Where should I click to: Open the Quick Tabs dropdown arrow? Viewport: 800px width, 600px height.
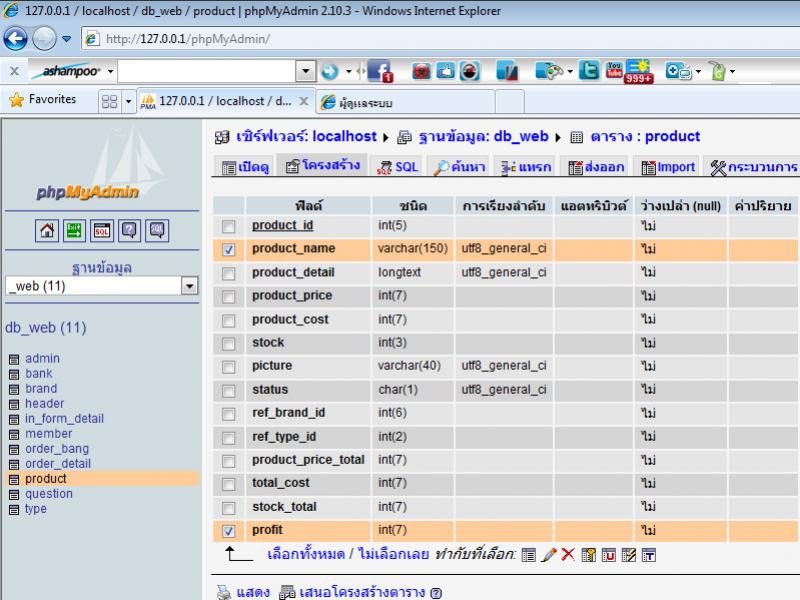pos(128,101)
